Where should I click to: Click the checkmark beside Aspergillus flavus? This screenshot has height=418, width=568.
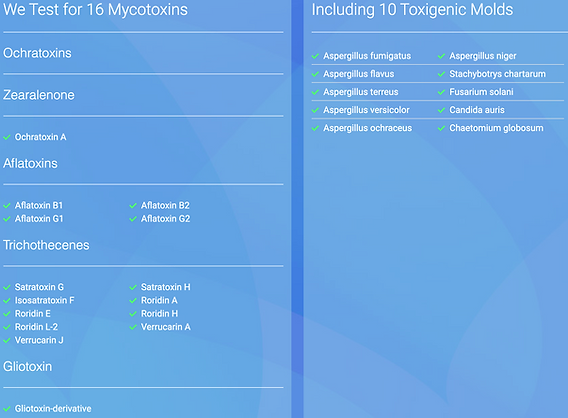[315, 74]
